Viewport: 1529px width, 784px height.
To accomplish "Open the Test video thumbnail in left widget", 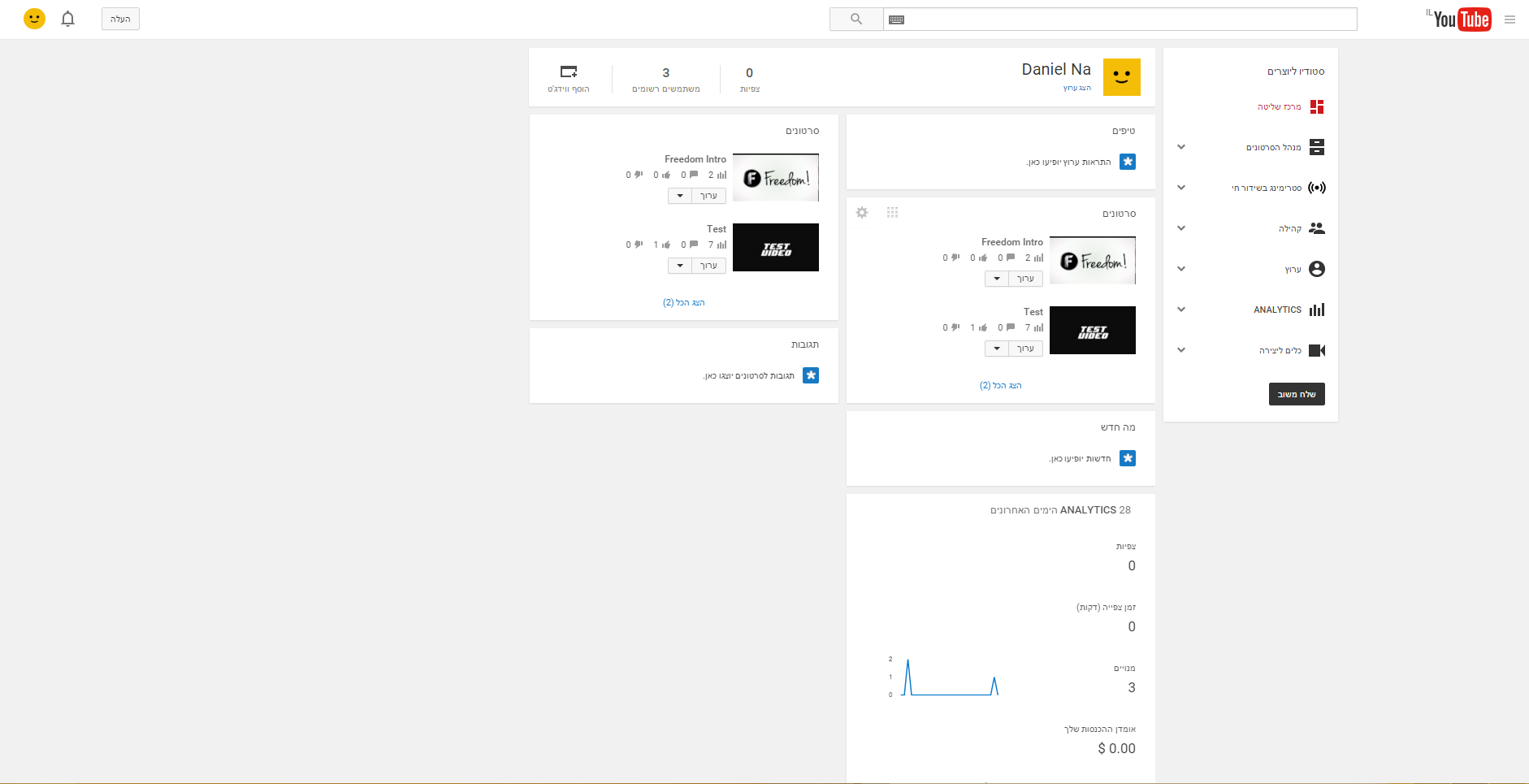I will click(776, 248).
